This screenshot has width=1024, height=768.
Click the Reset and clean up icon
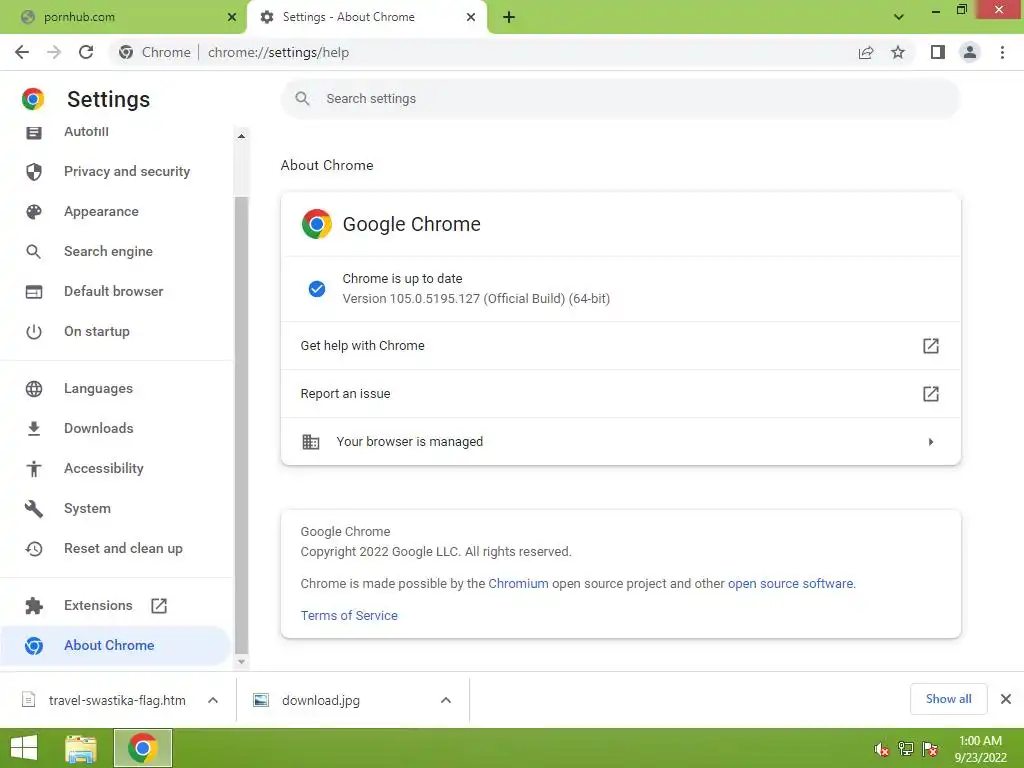[x=34, y=549]
